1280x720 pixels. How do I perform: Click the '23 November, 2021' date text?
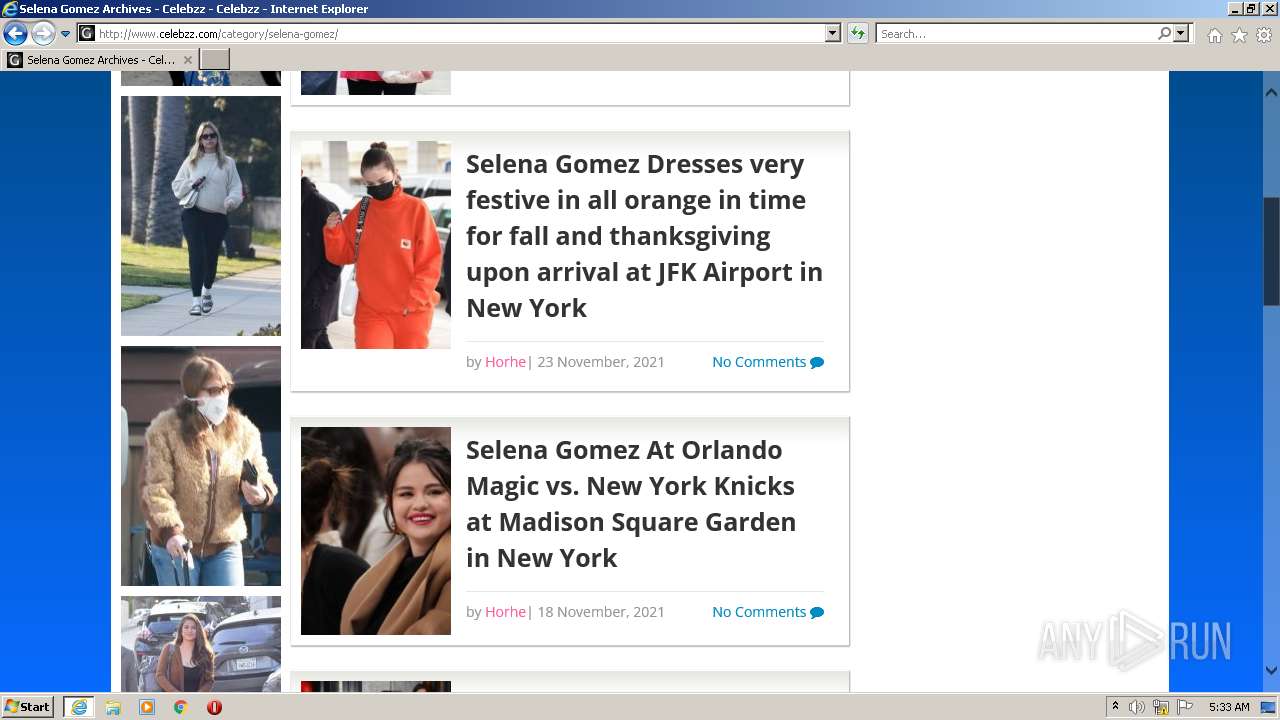[601, 362]
